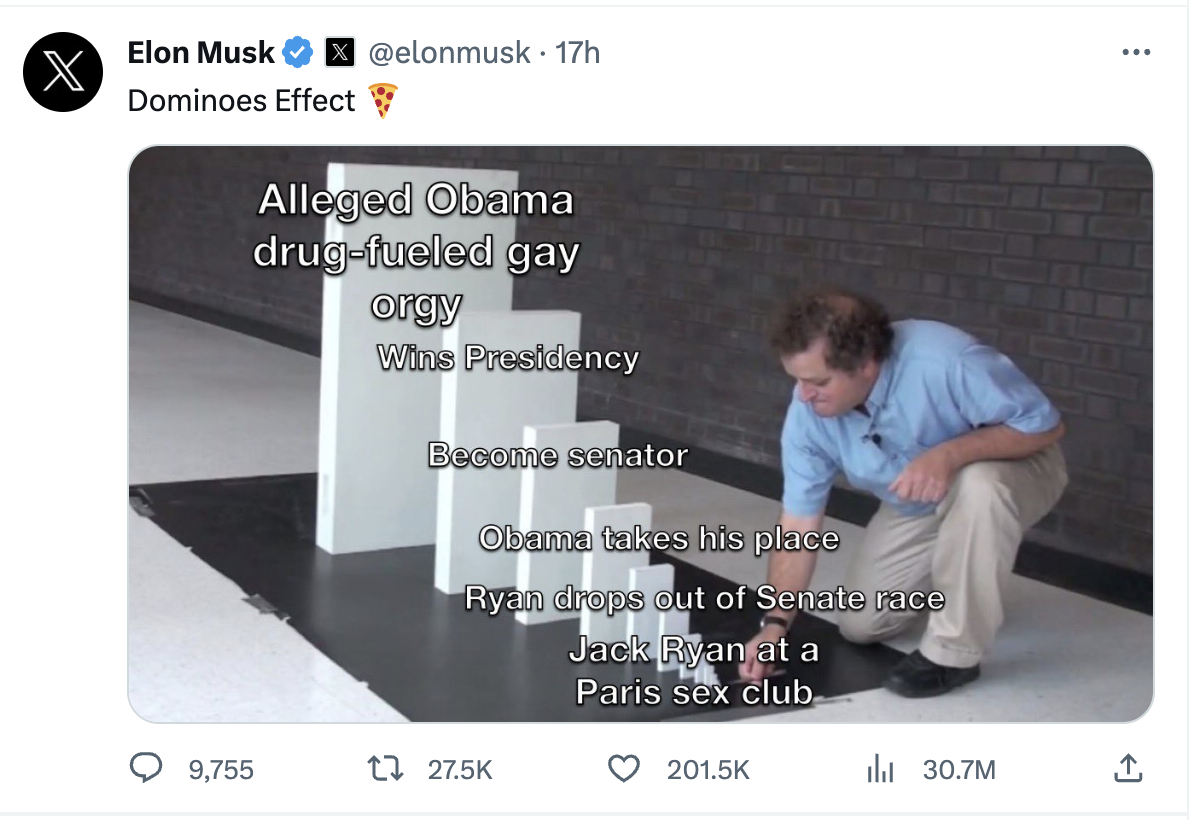Click the square X affiliation badge
The height and width of the screenshot is (820, 1196).
(341, 53)
